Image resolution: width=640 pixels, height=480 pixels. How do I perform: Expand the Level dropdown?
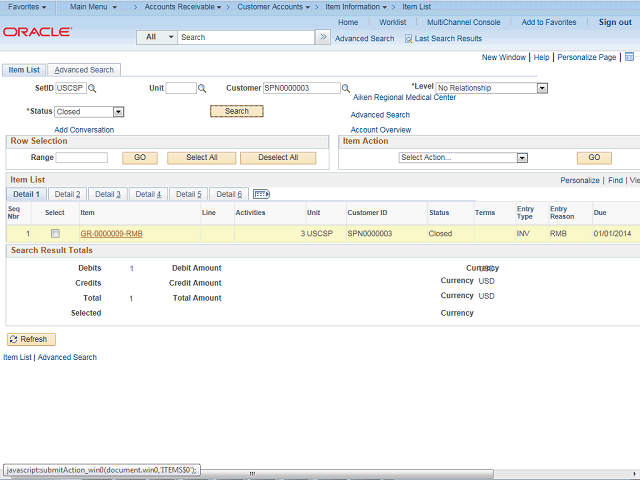point(542,88)
